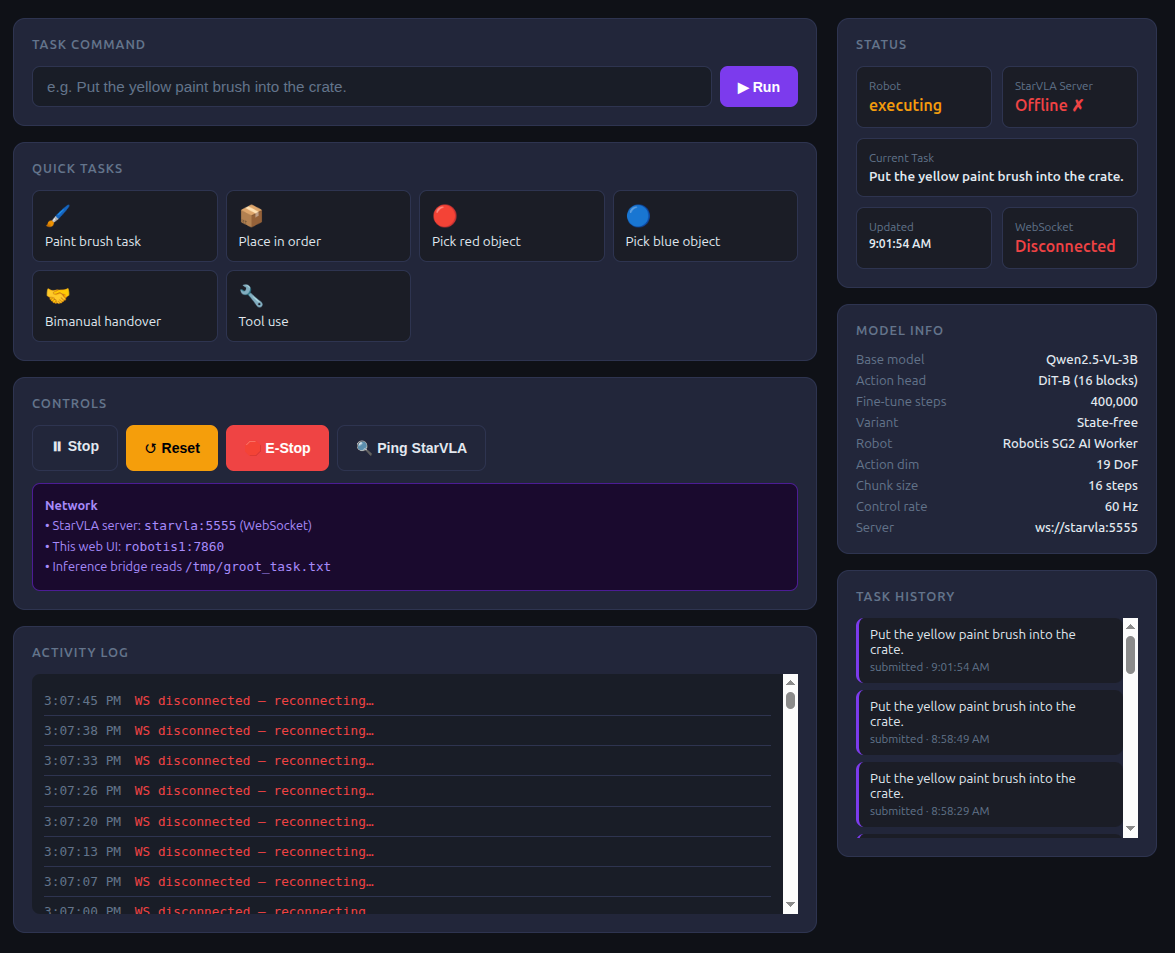Click the handshake icon for Bimanual handover
Viewport: 1175px width, 953px height.
tap(58, 296)
